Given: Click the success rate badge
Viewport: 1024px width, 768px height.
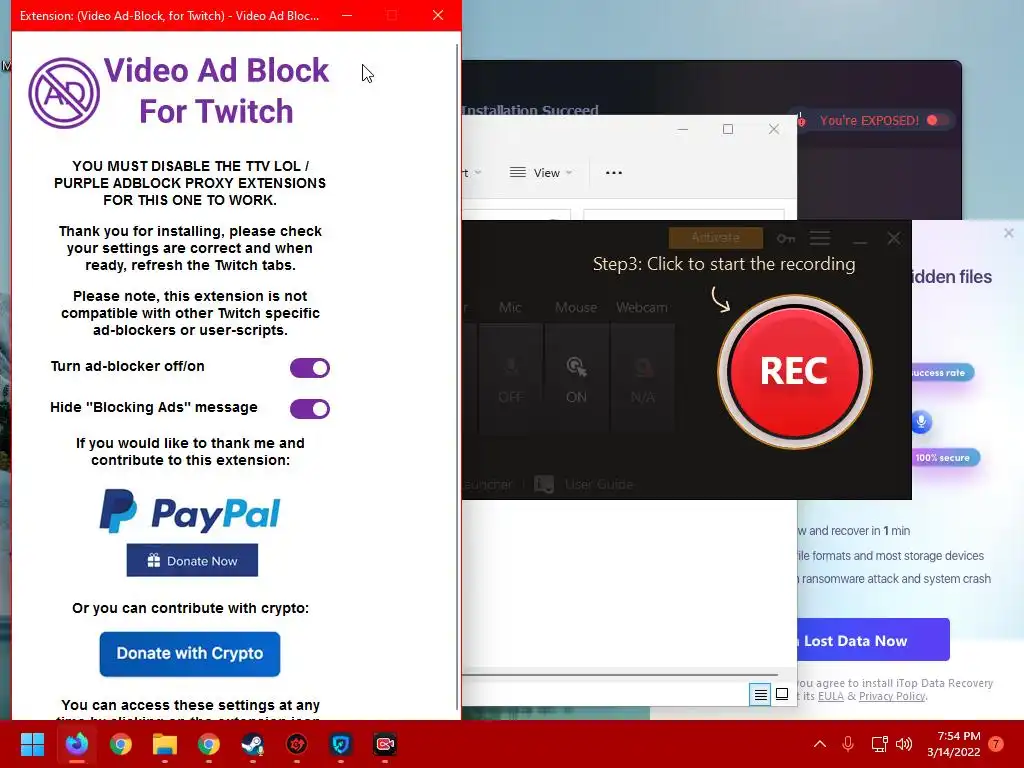Looking at the screenshot, I should [x=942, y=373].
